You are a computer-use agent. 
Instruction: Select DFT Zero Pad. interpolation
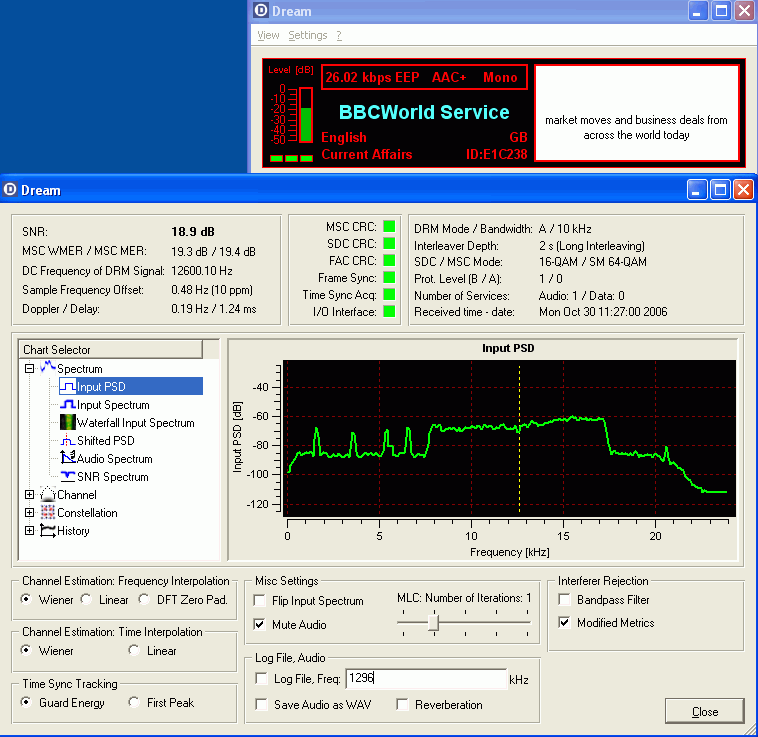(144, 599)
